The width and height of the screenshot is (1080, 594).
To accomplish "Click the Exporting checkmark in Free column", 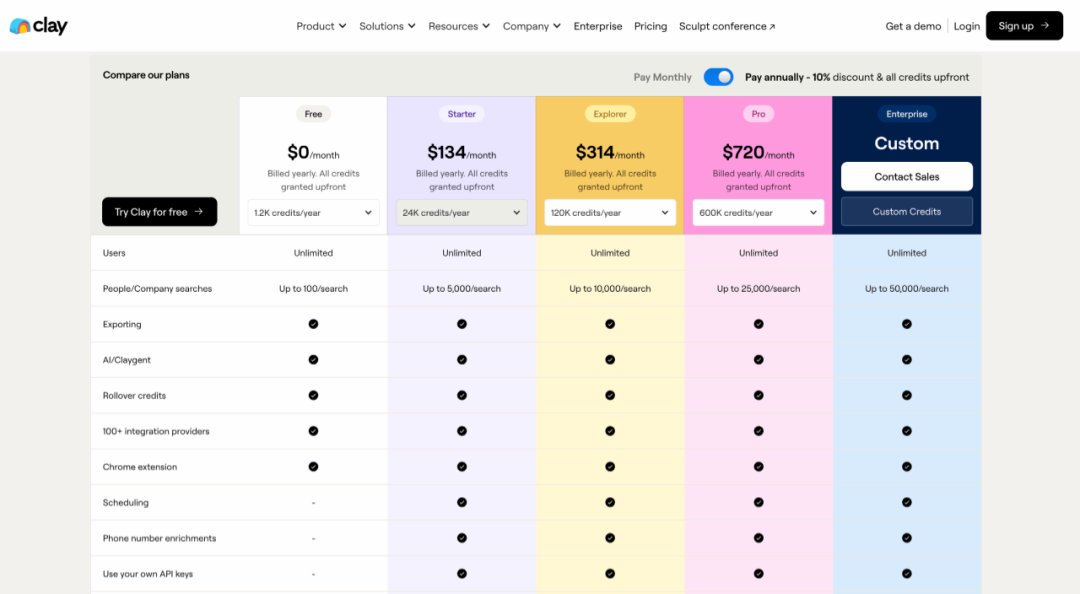I will click(313, 324).
